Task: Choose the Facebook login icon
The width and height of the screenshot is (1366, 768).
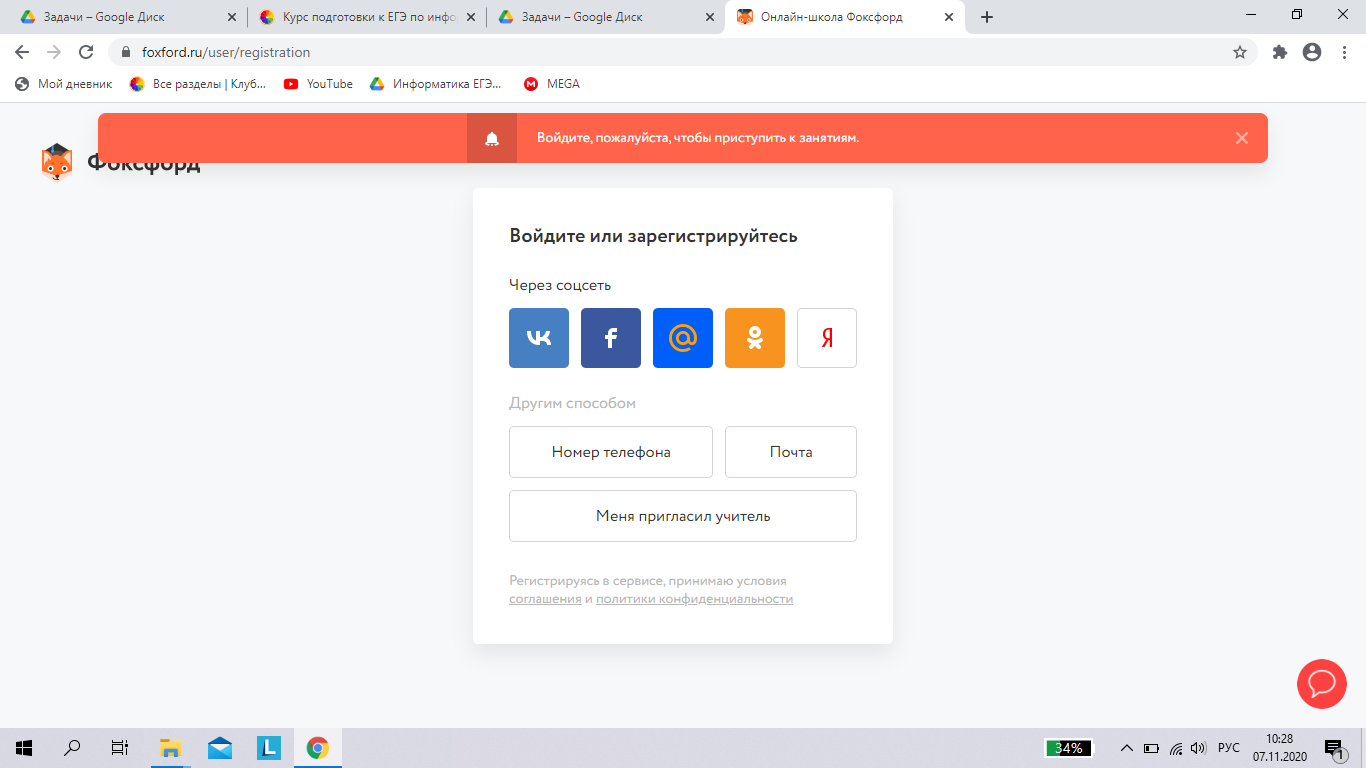Action: pos(611,338)
